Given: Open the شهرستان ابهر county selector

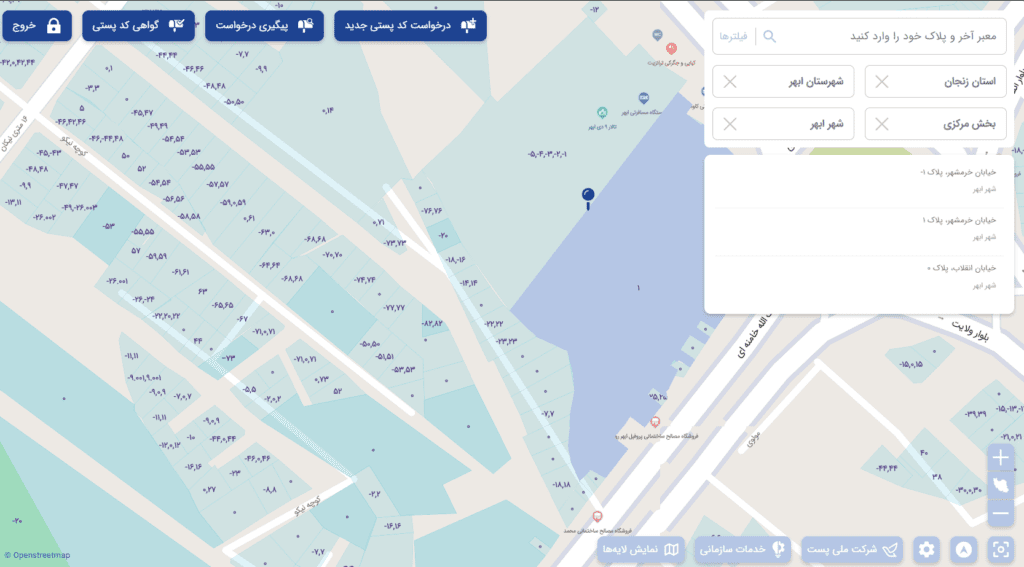Looking at the screenshot, I should click(x=783, y=82).
